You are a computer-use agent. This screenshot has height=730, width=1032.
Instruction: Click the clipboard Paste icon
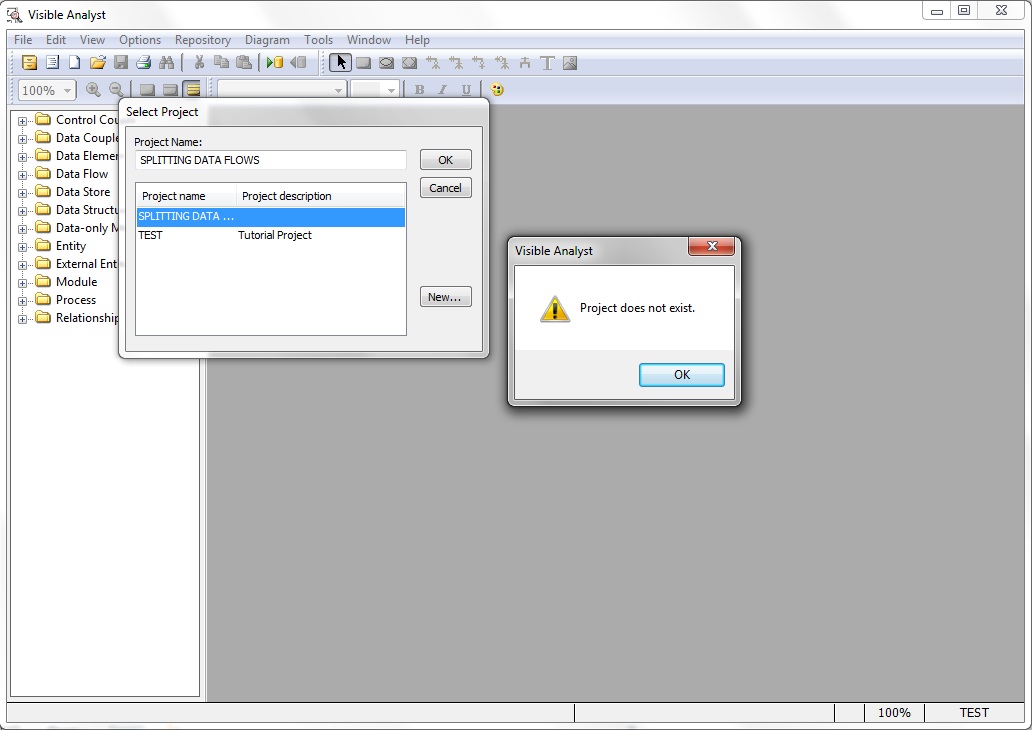(244, 63)
